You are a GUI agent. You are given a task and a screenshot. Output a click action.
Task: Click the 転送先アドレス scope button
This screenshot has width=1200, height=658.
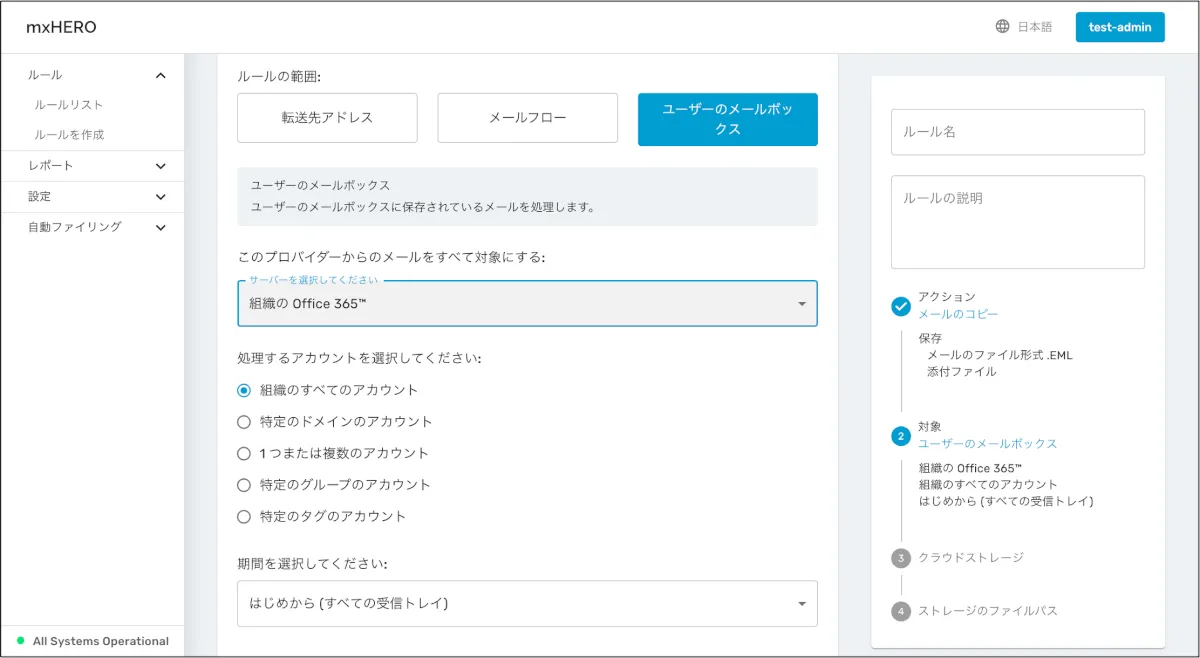[327, 118]
